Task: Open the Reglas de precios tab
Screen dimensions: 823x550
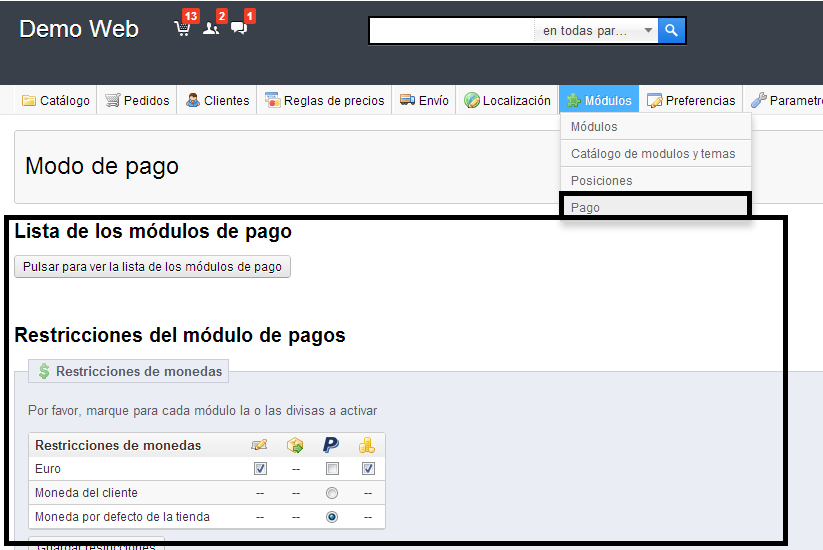Action: (x=324, y=100)
